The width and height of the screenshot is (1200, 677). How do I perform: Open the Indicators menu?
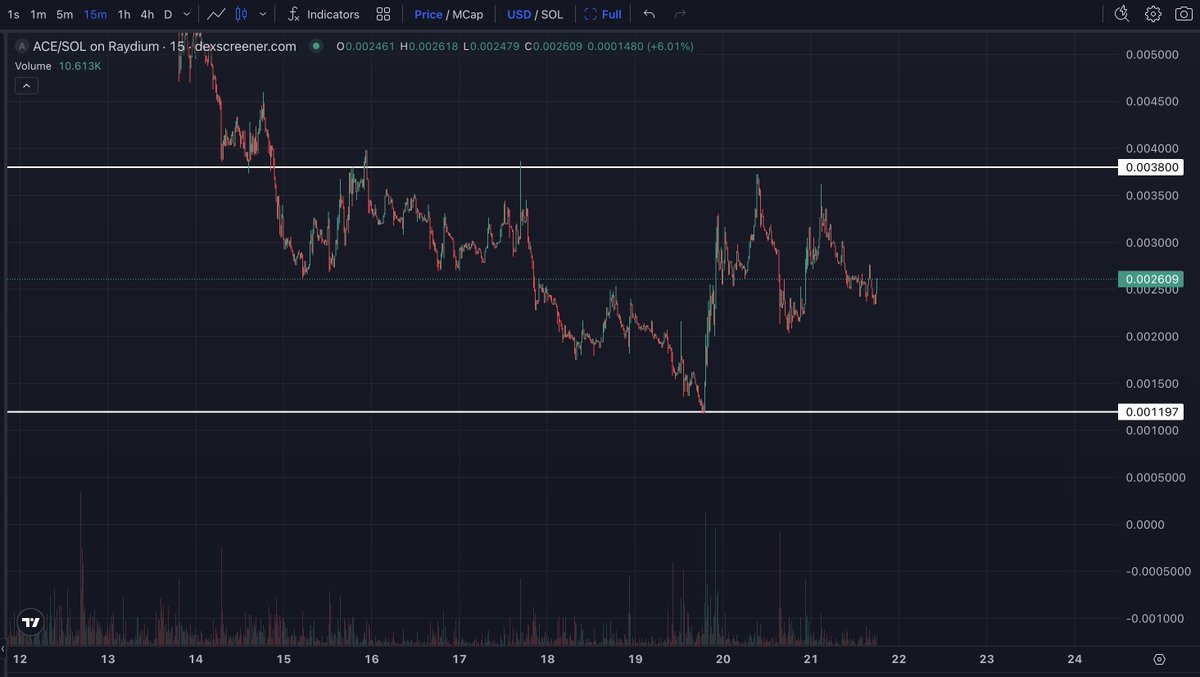(323, 14)
